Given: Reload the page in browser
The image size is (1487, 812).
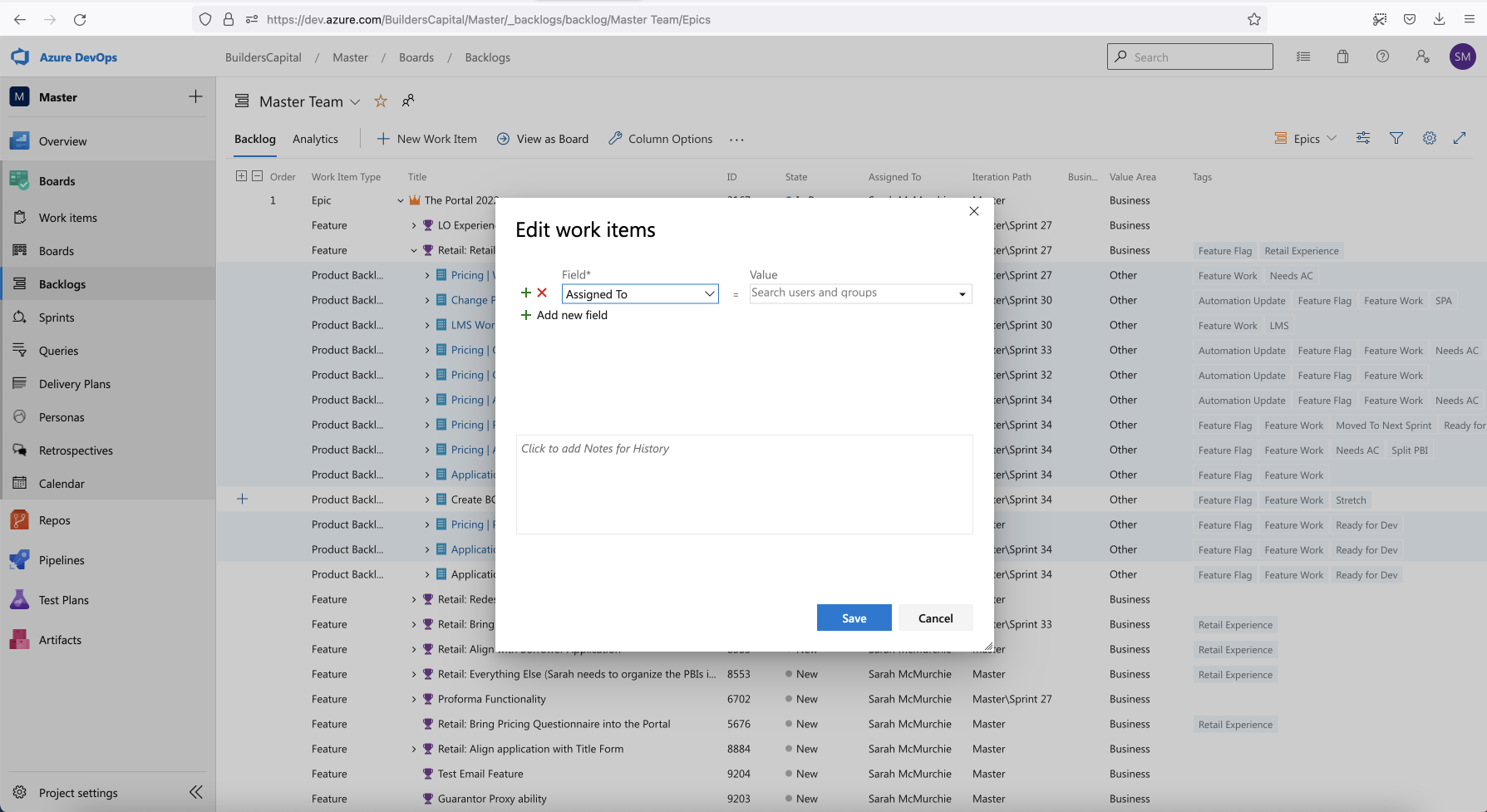Looking at the screenshot, I should tap(80, 19).
